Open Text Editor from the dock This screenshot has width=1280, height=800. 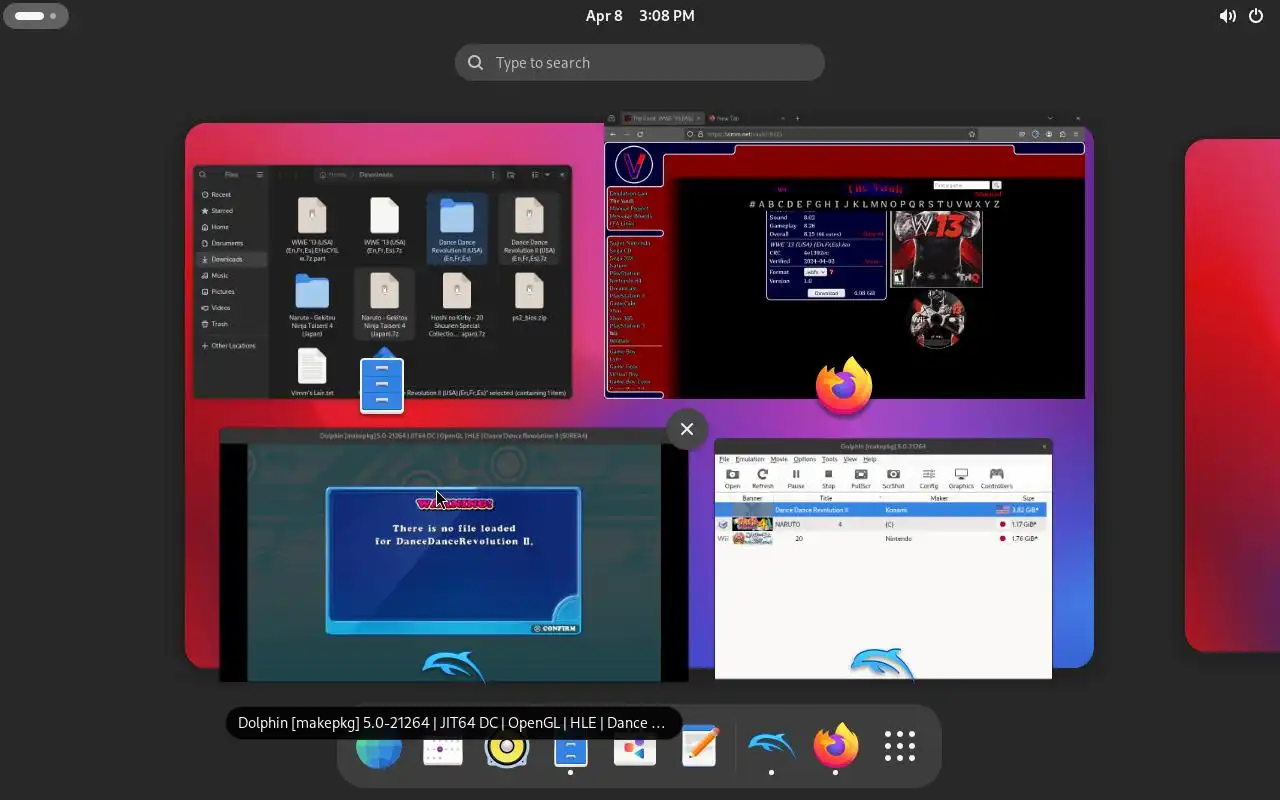(699, 746)
